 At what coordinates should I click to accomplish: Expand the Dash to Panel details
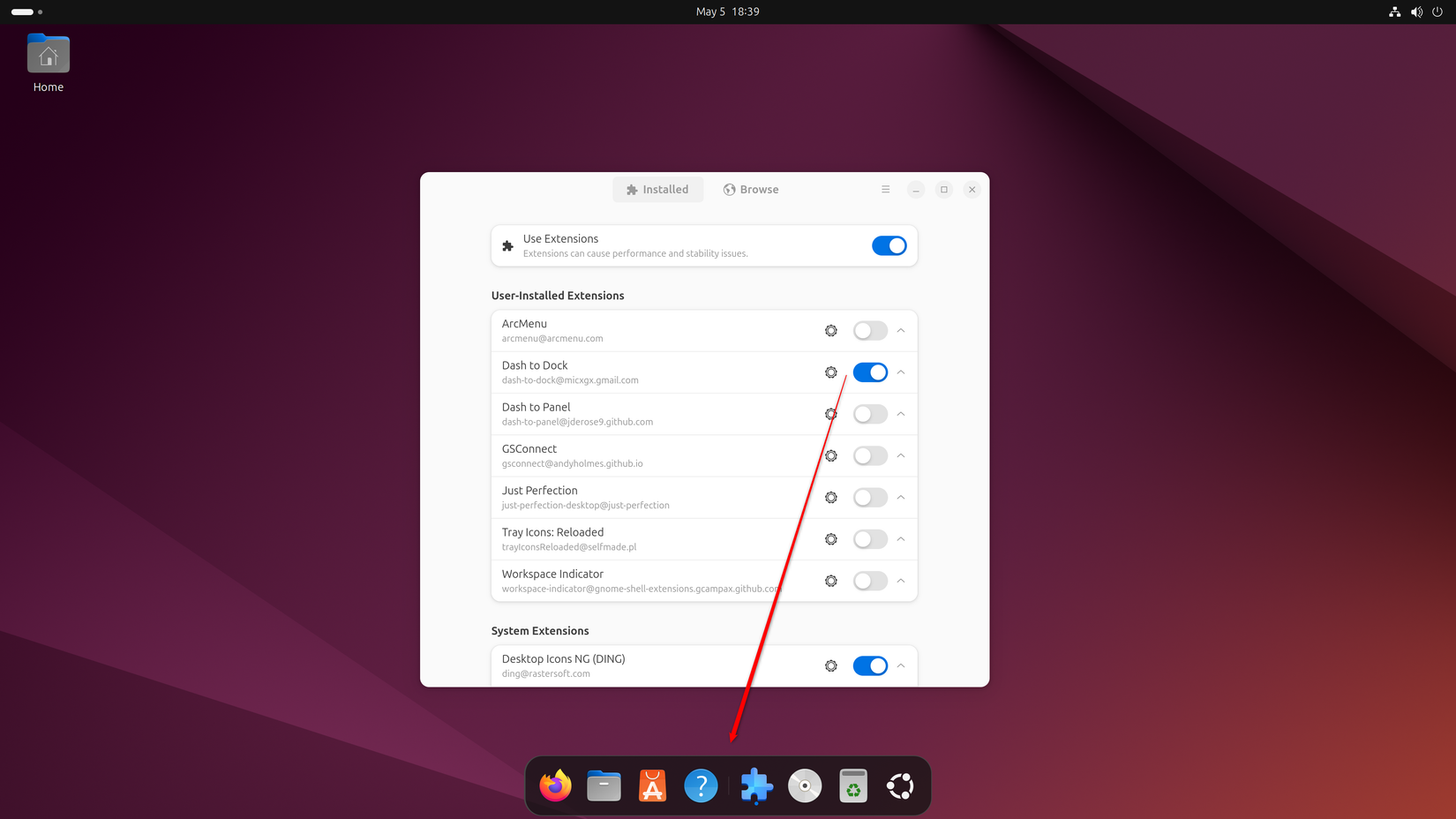coord(901,413)
